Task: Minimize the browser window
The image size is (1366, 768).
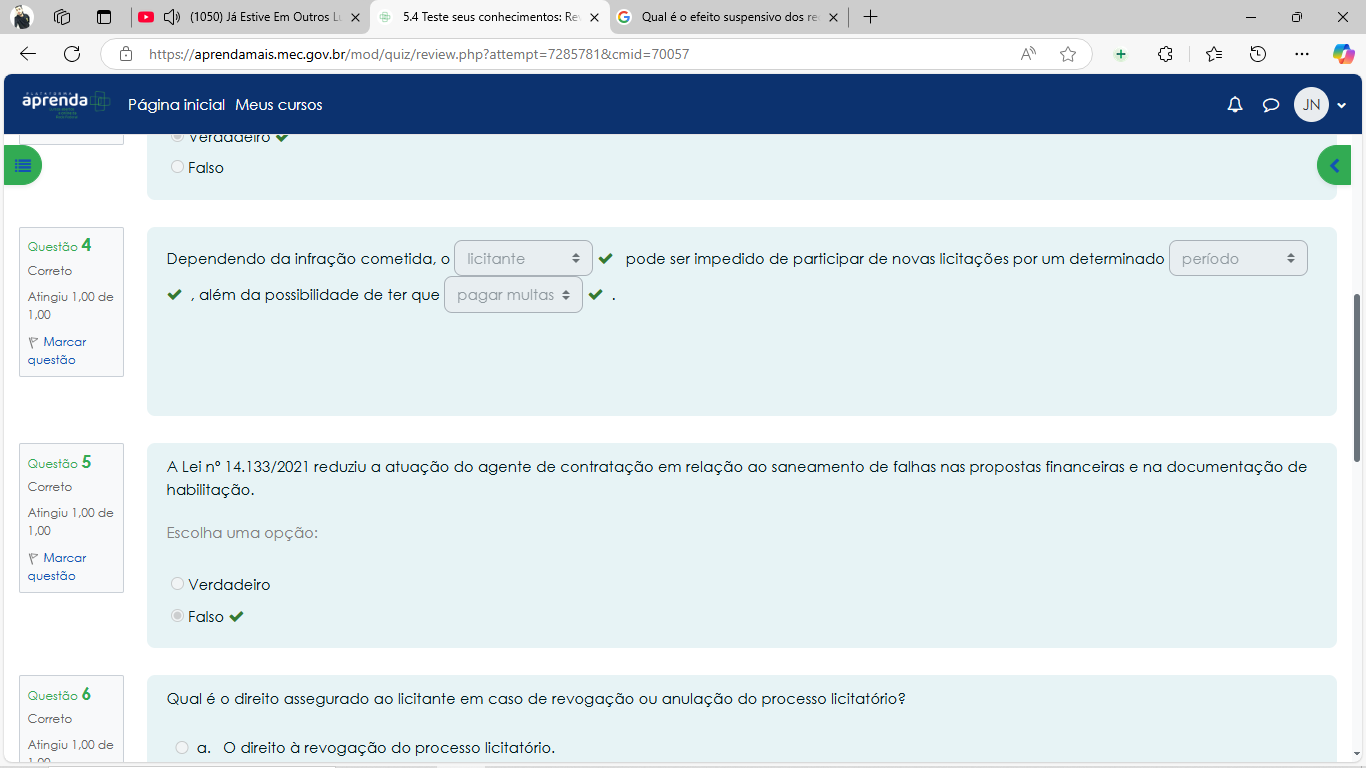Action: pyautogui.click(x=1250, y=17)
